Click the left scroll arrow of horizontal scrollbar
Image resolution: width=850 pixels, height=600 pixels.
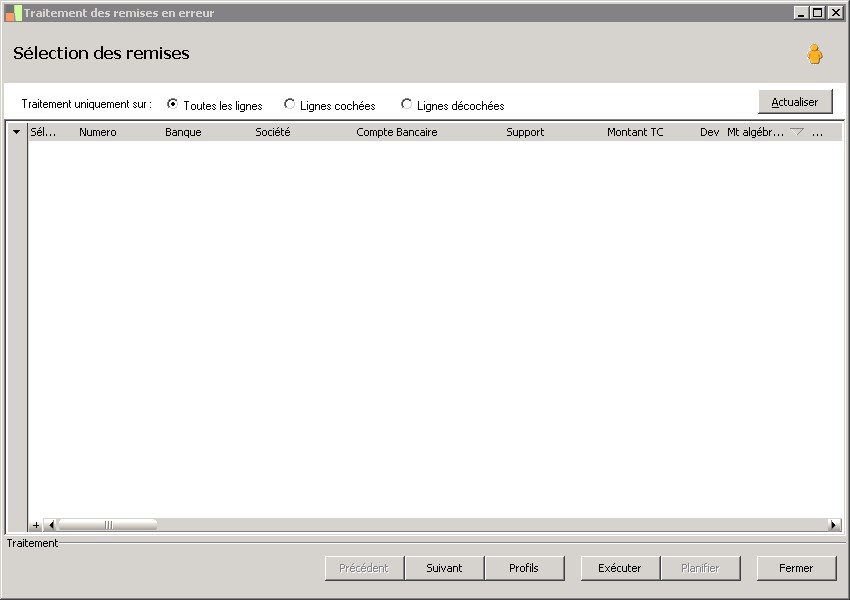point(51,525)
